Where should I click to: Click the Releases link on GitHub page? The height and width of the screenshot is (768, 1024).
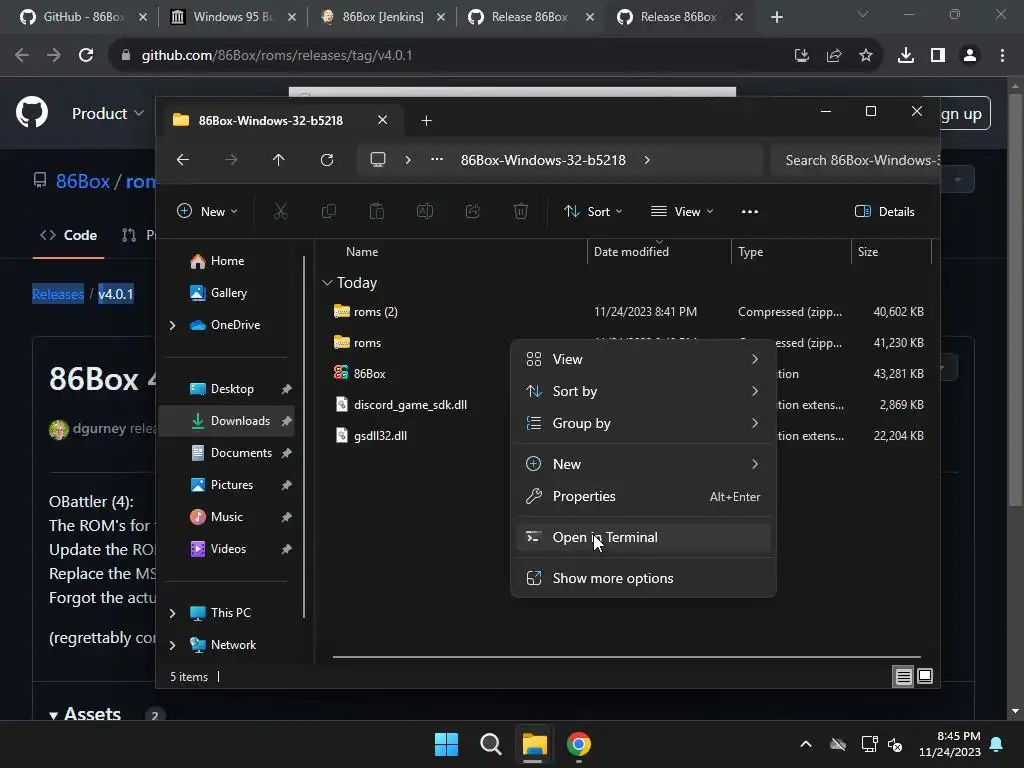point(58,294)
